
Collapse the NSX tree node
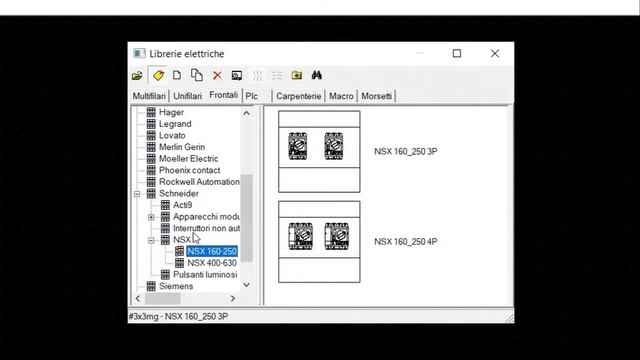pyautogui.click(x=151, y=240)
